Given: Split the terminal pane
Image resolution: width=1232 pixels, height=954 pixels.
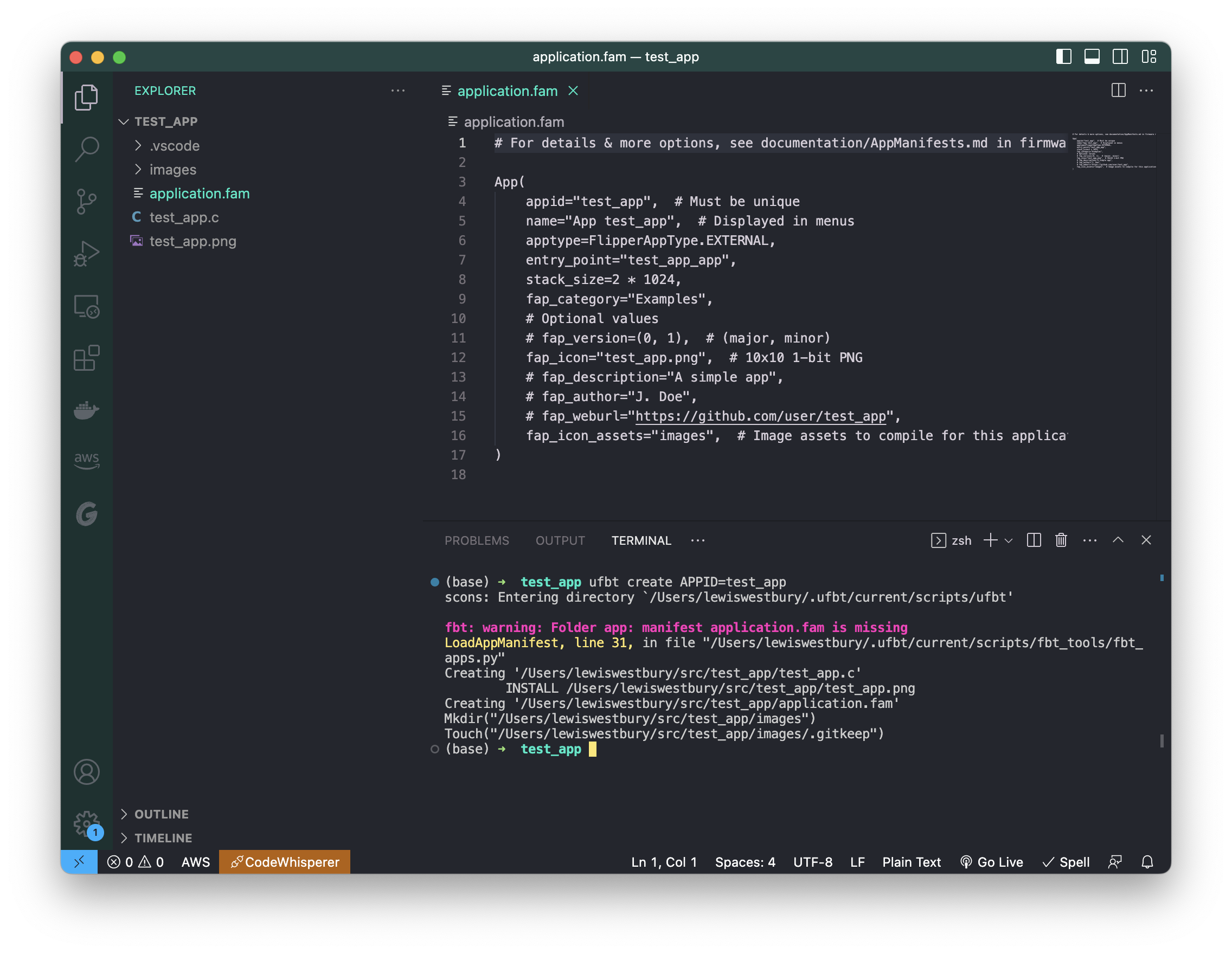Looking at the screenshot, I should click(x=1034, y=540).
